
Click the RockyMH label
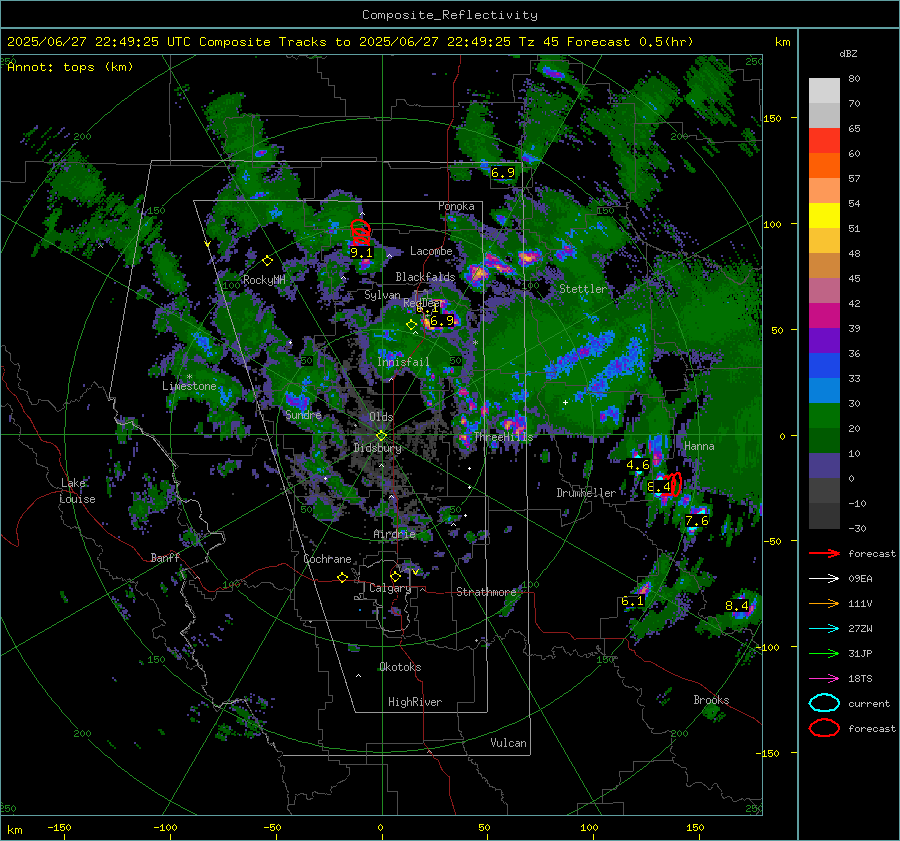pyautogui.click(x=264, y=280)
